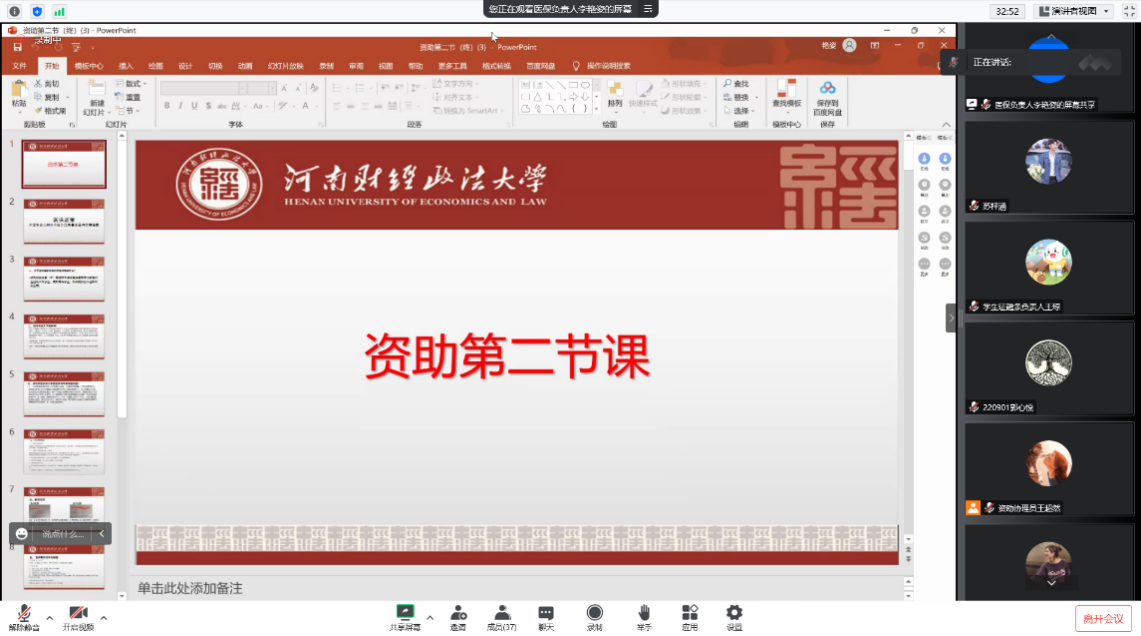Click the Clear Formatting icon
This screenshot has width=1141, height=636.
coord(314,88)
